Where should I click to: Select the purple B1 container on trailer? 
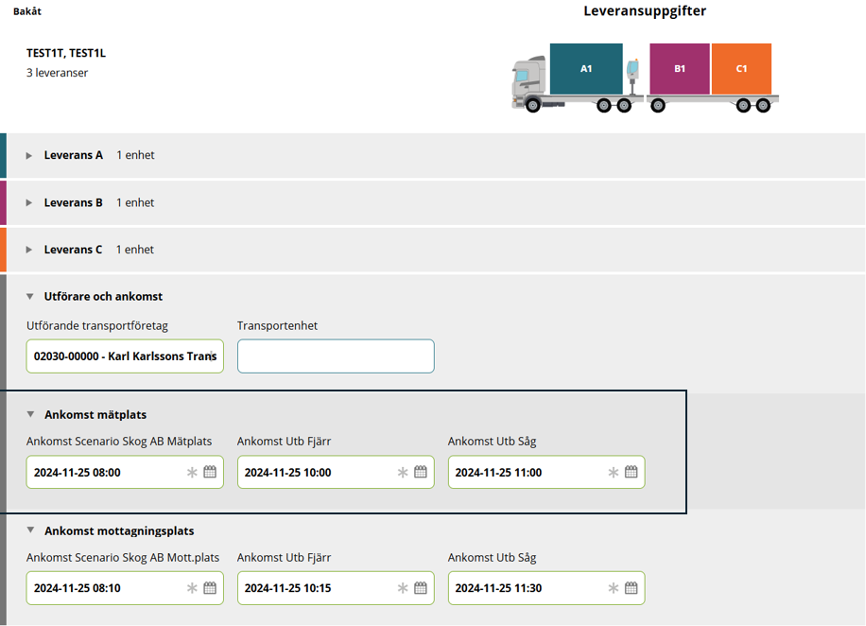point(680,69)
